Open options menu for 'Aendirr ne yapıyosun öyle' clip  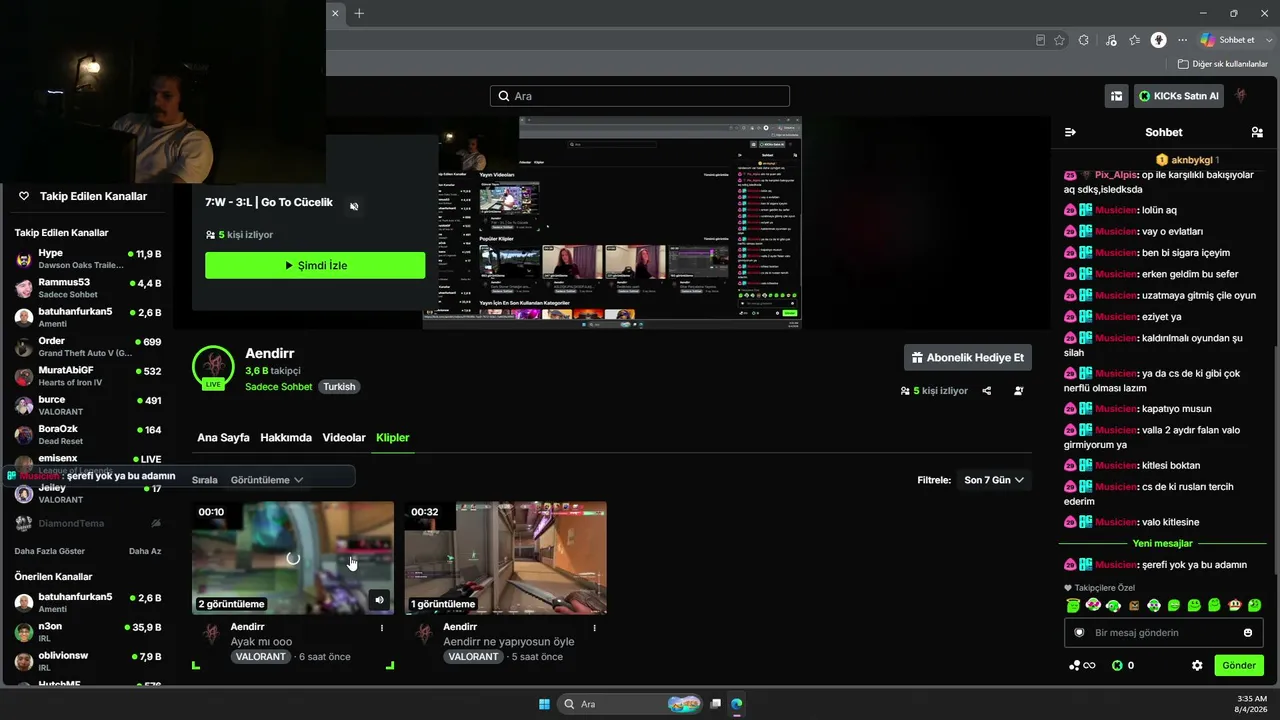pyautogui.click(x=595, y=628)
